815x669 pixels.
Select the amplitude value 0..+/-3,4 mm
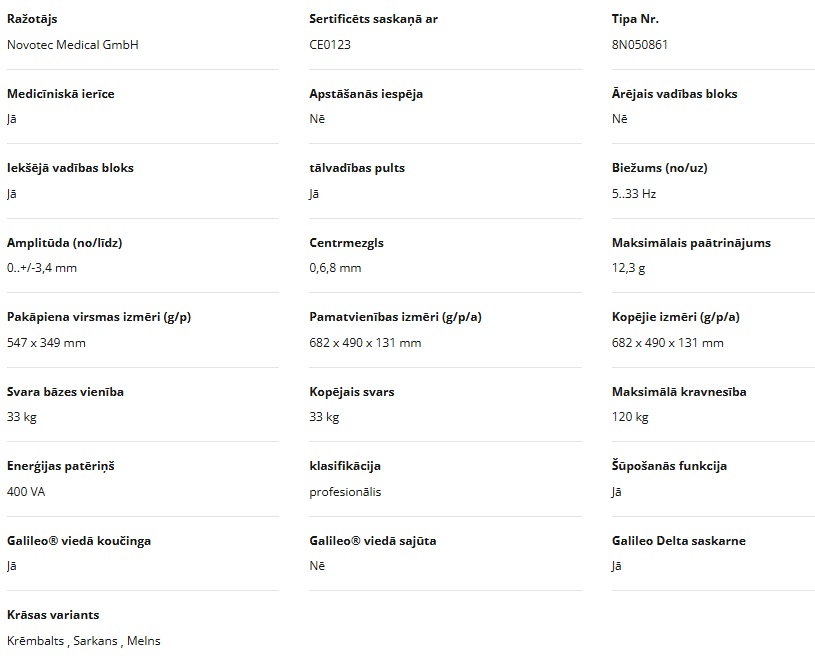42,268
